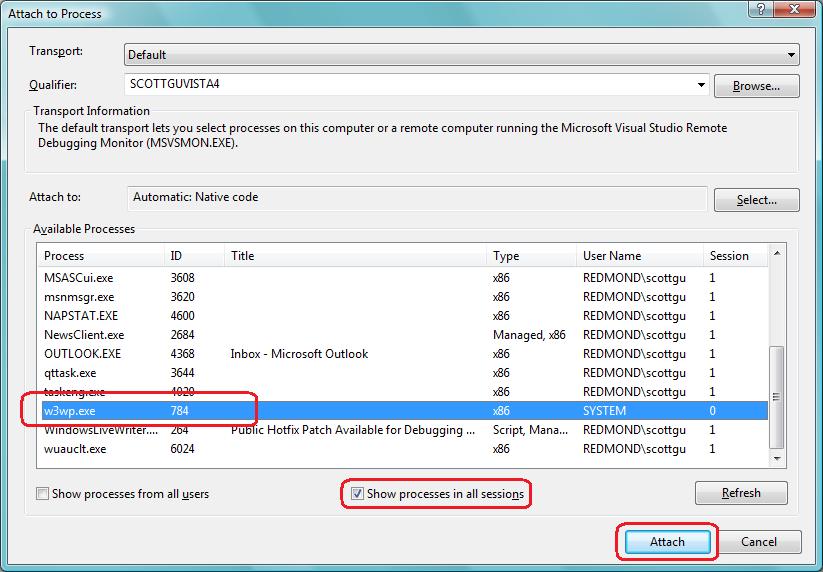Select the NAPSTAT.EXE process row

(403, 316)
